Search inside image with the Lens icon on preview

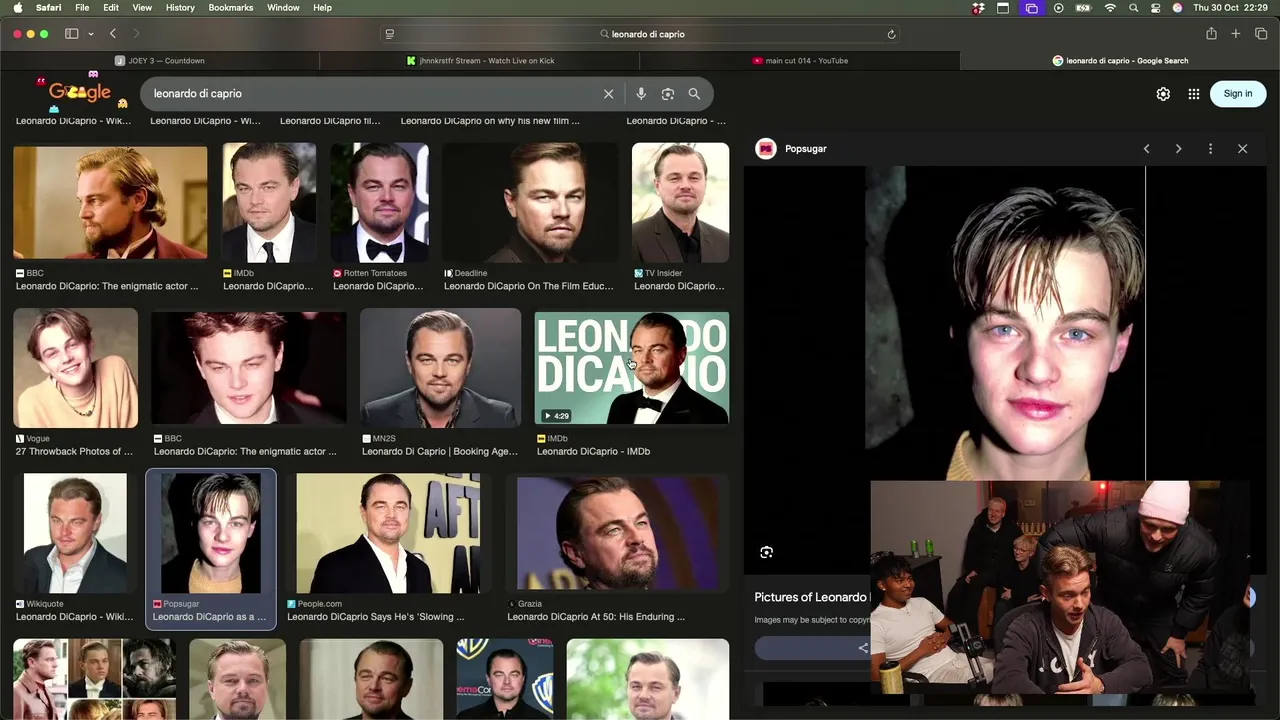766,552
